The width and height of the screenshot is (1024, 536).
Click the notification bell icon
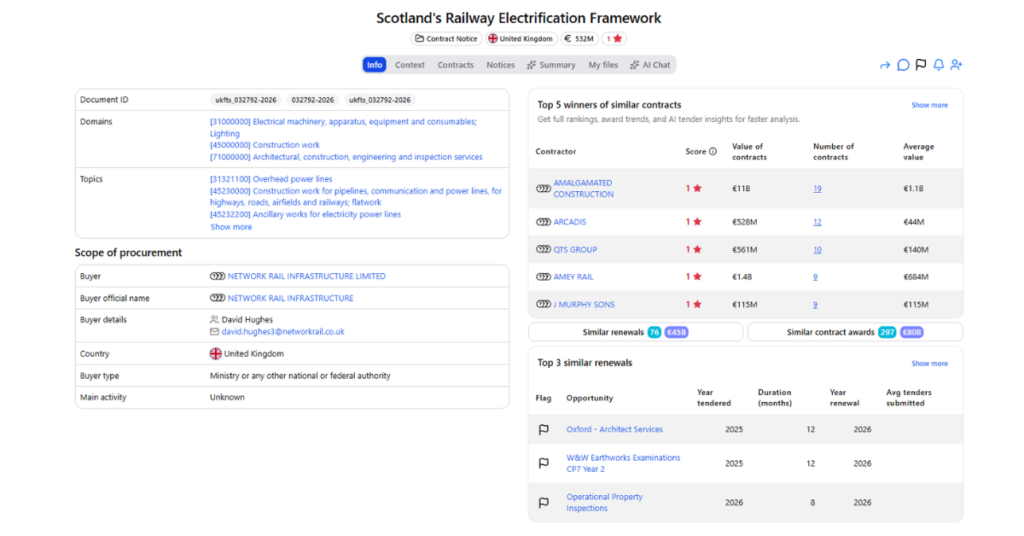click(x=938, y=65)
